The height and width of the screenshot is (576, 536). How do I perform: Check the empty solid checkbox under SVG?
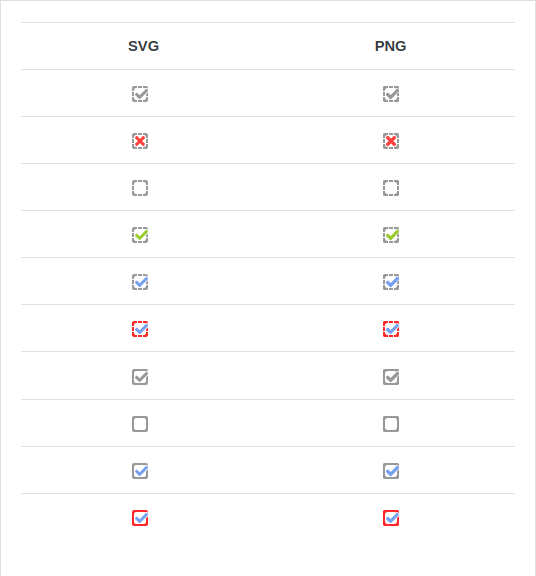[x=140, y=424]
